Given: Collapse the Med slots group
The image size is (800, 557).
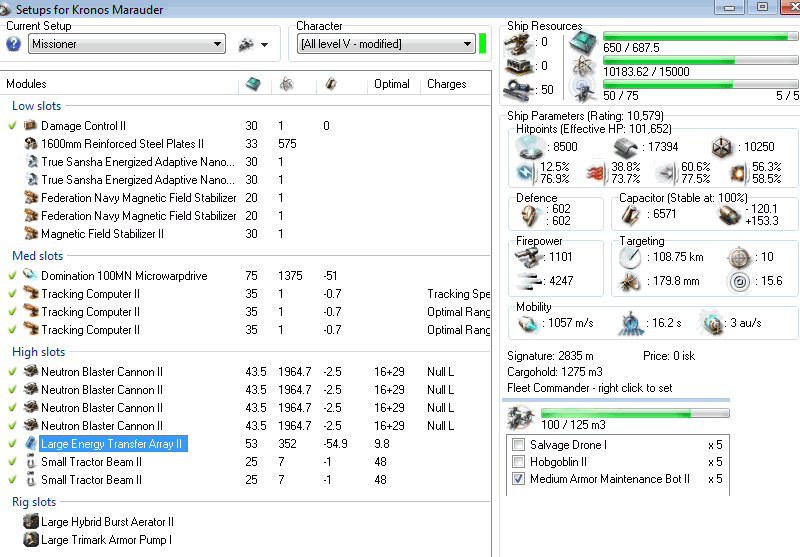Looking at the screenshot, I should coord(38,256).
